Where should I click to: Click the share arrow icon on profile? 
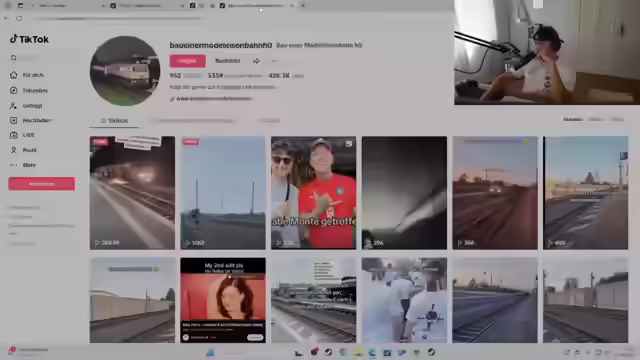click(256, 61)
